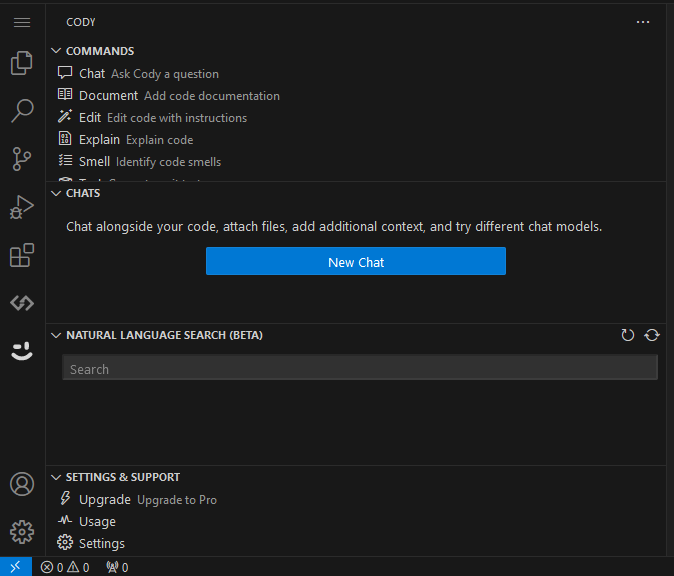
Task: Click the errors count in status bar
Action: pos(52,567)
